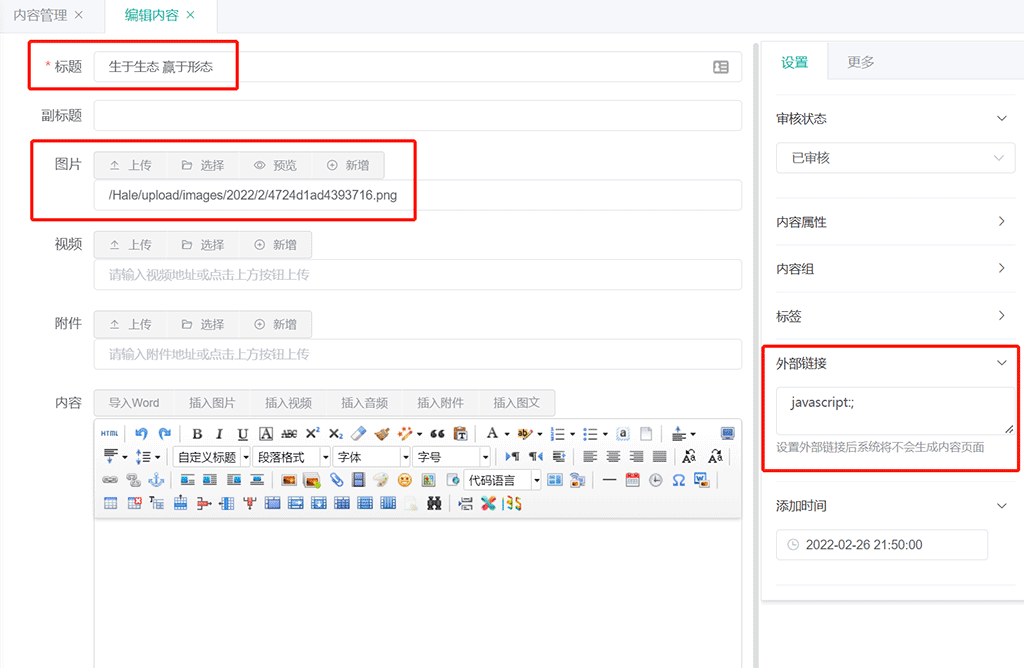The height and width of the screenshot is (668, 1024).
Task: Click the title field template icon
Action: pos(721,67)
